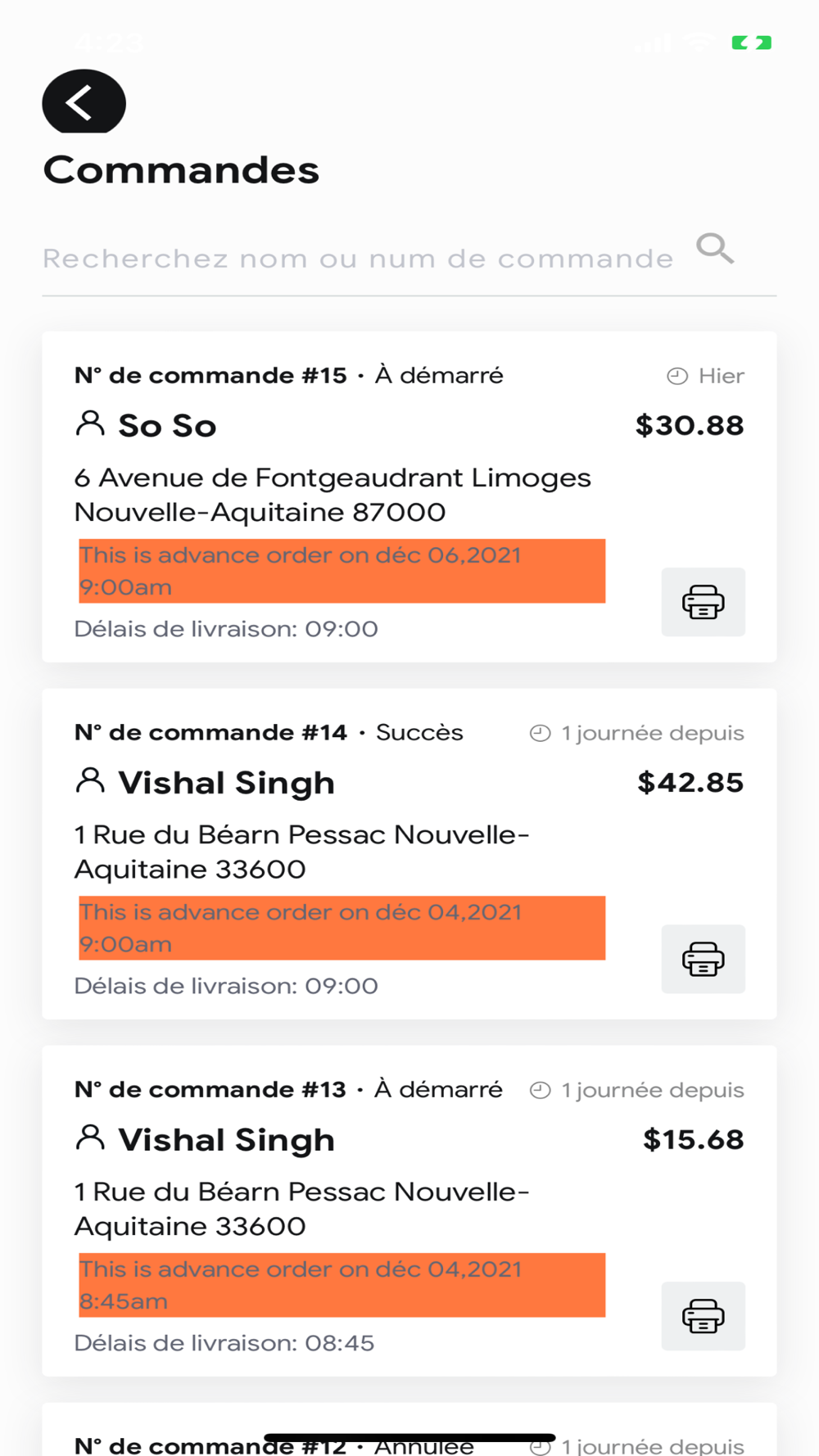Tap the back arrow button

pos(84,102)
